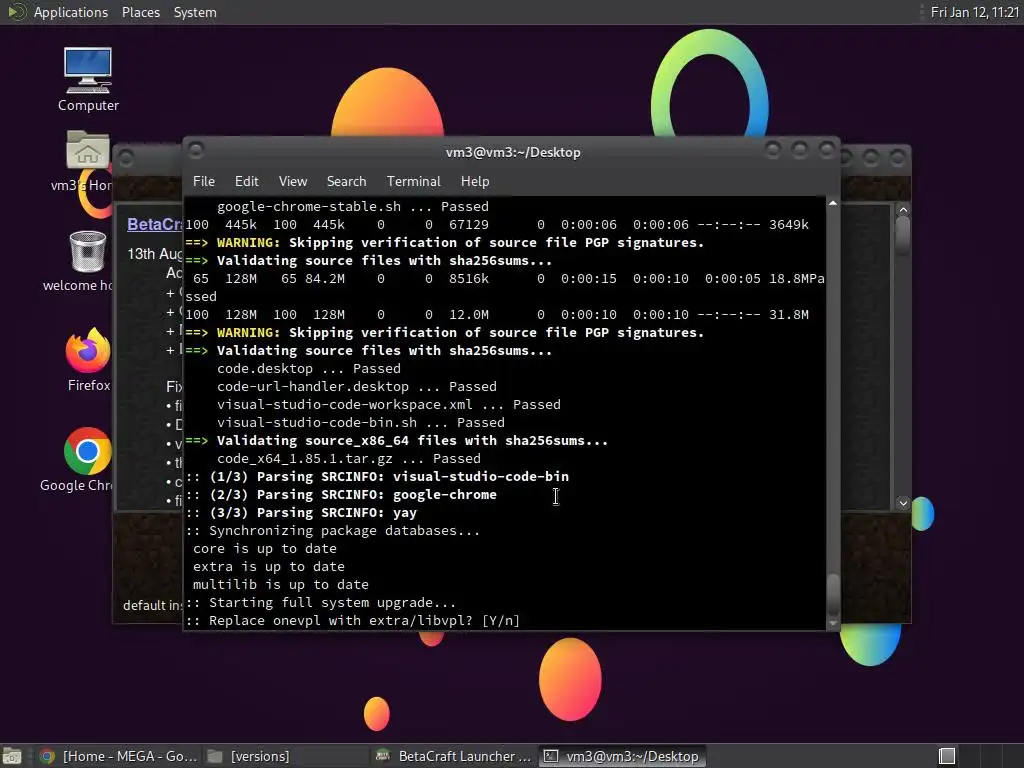1024x768 pixels.
Task: Open the Places menu in top panel
Action: pos(140,12)
